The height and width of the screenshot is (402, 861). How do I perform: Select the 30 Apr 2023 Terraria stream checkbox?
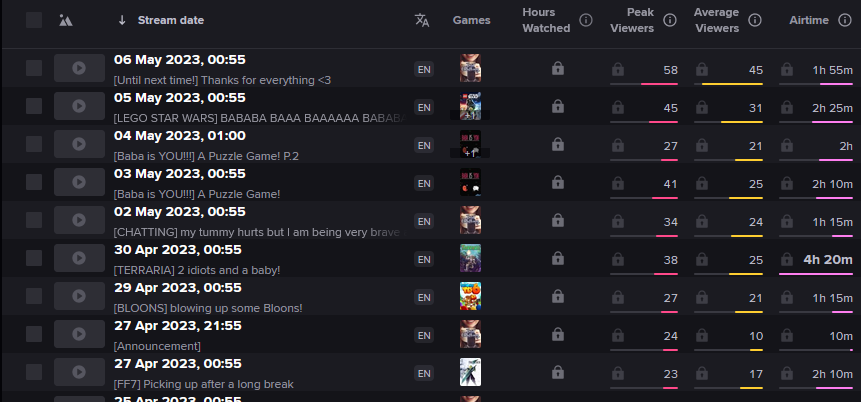tap(34, 258)
